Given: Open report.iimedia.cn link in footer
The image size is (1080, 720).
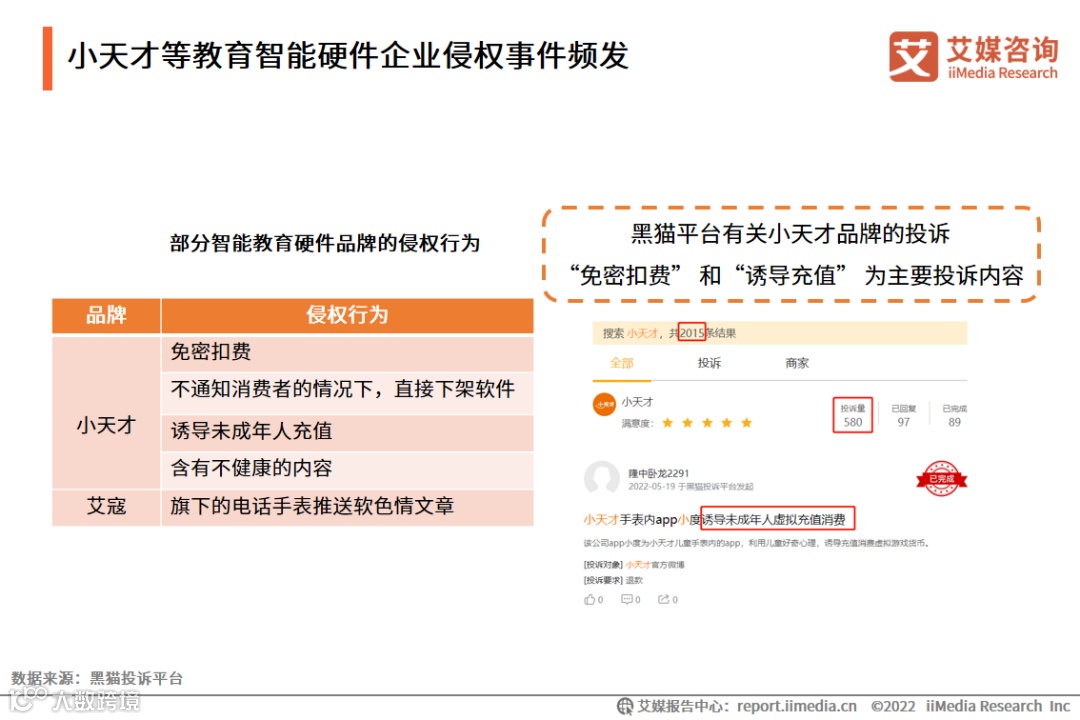Looking at the screenshot, I should [796, 706].
